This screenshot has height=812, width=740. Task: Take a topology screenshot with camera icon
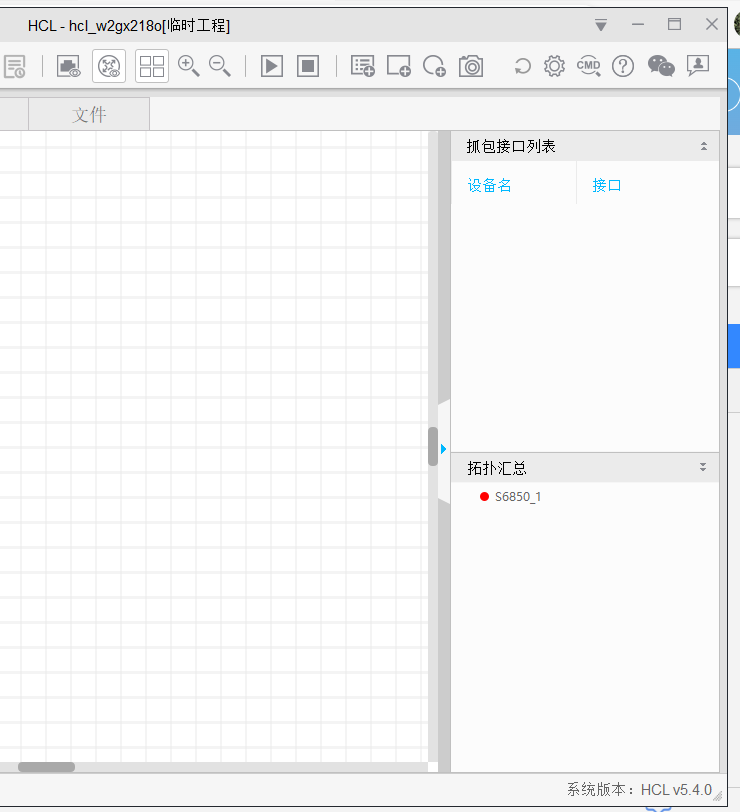(x=471, y=66)
